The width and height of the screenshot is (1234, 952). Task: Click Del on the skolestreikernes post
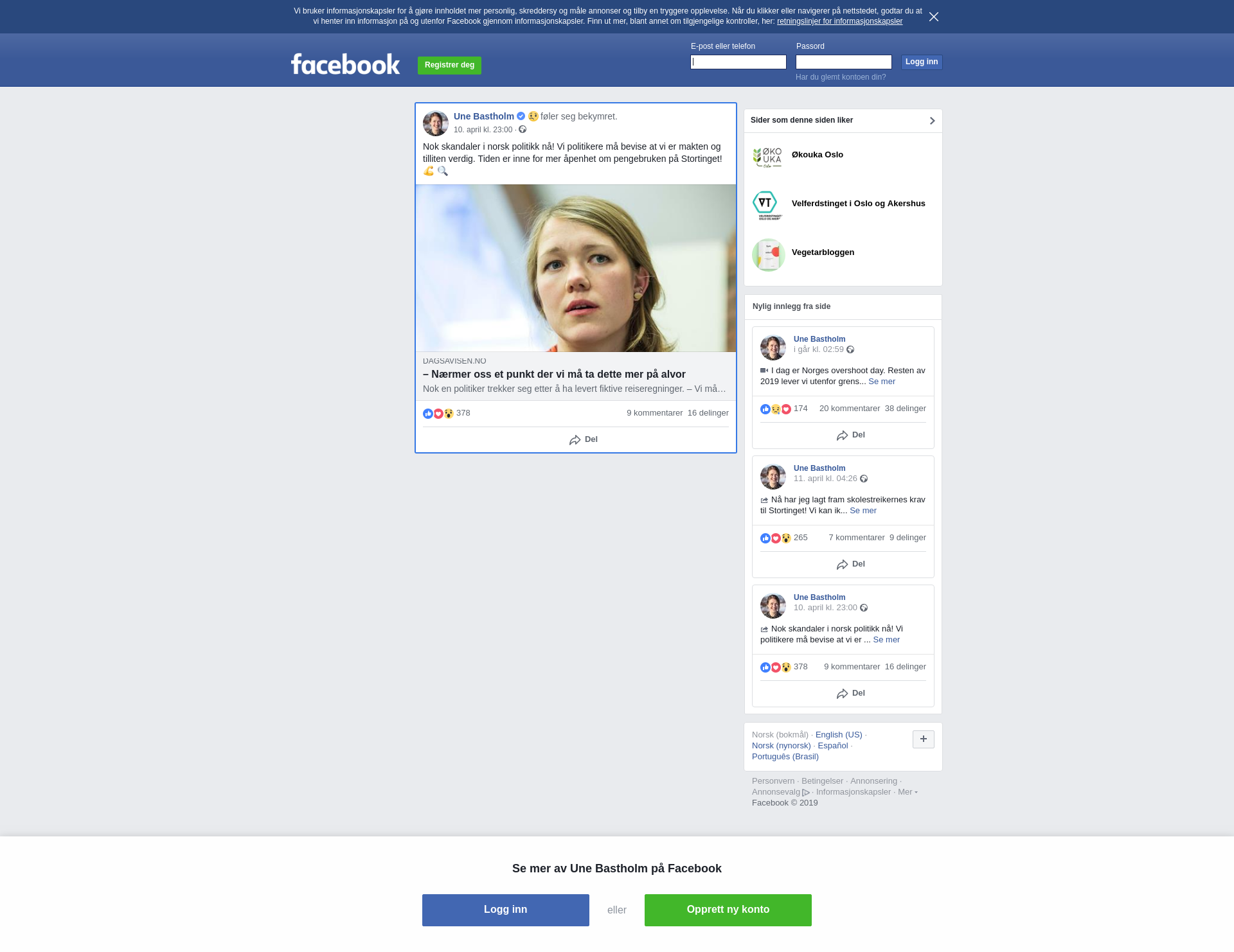click(851, 564)
